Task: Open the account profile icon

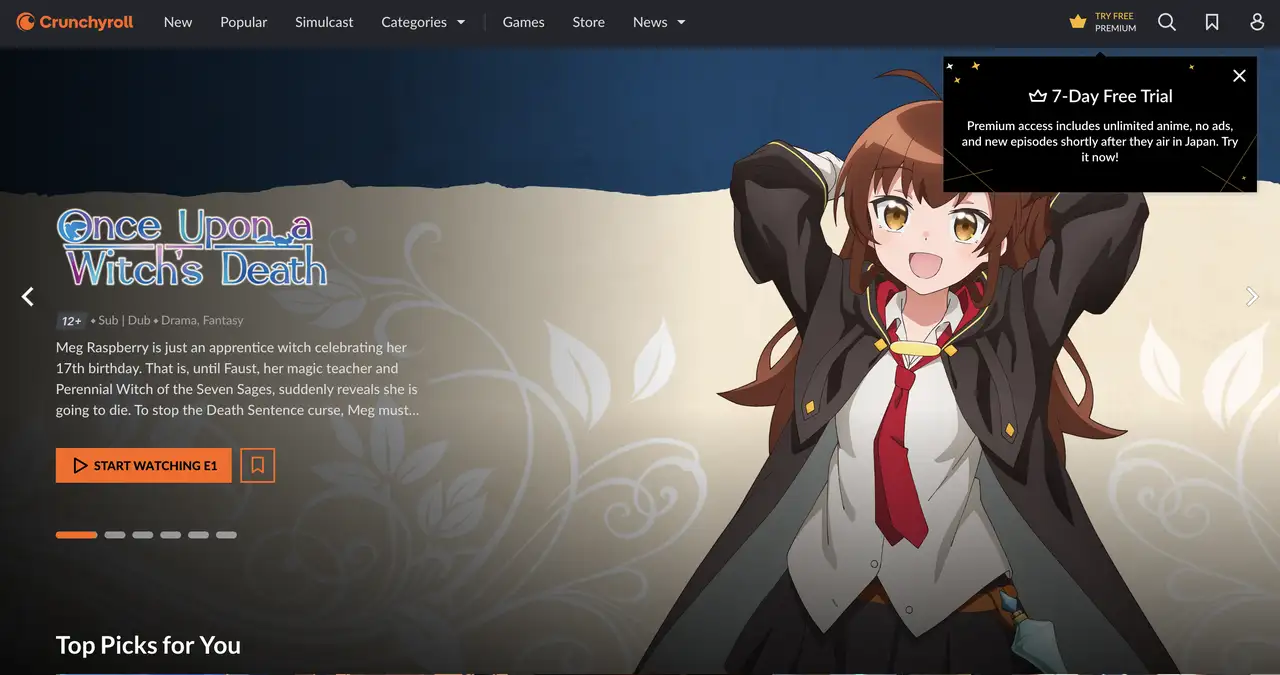Action: [1258, 22]
